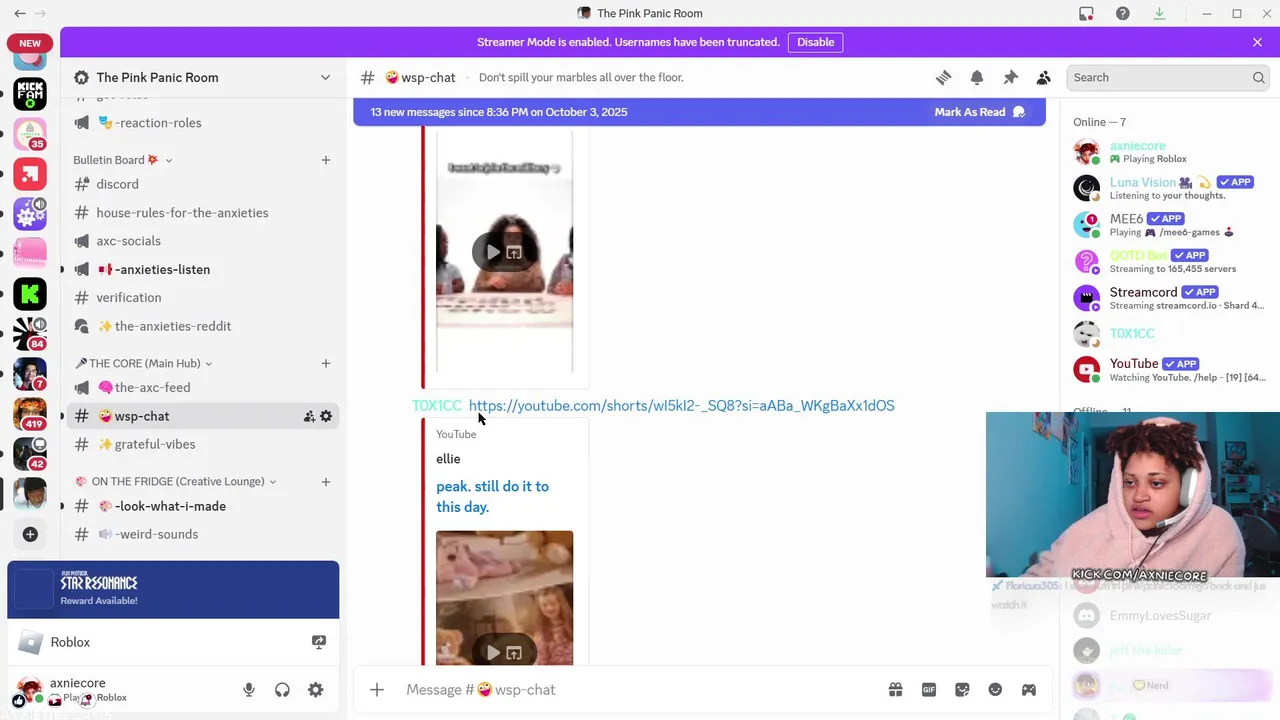Toggle headphones deafen
Screen dimensions: 1280x720
[282, 689]
